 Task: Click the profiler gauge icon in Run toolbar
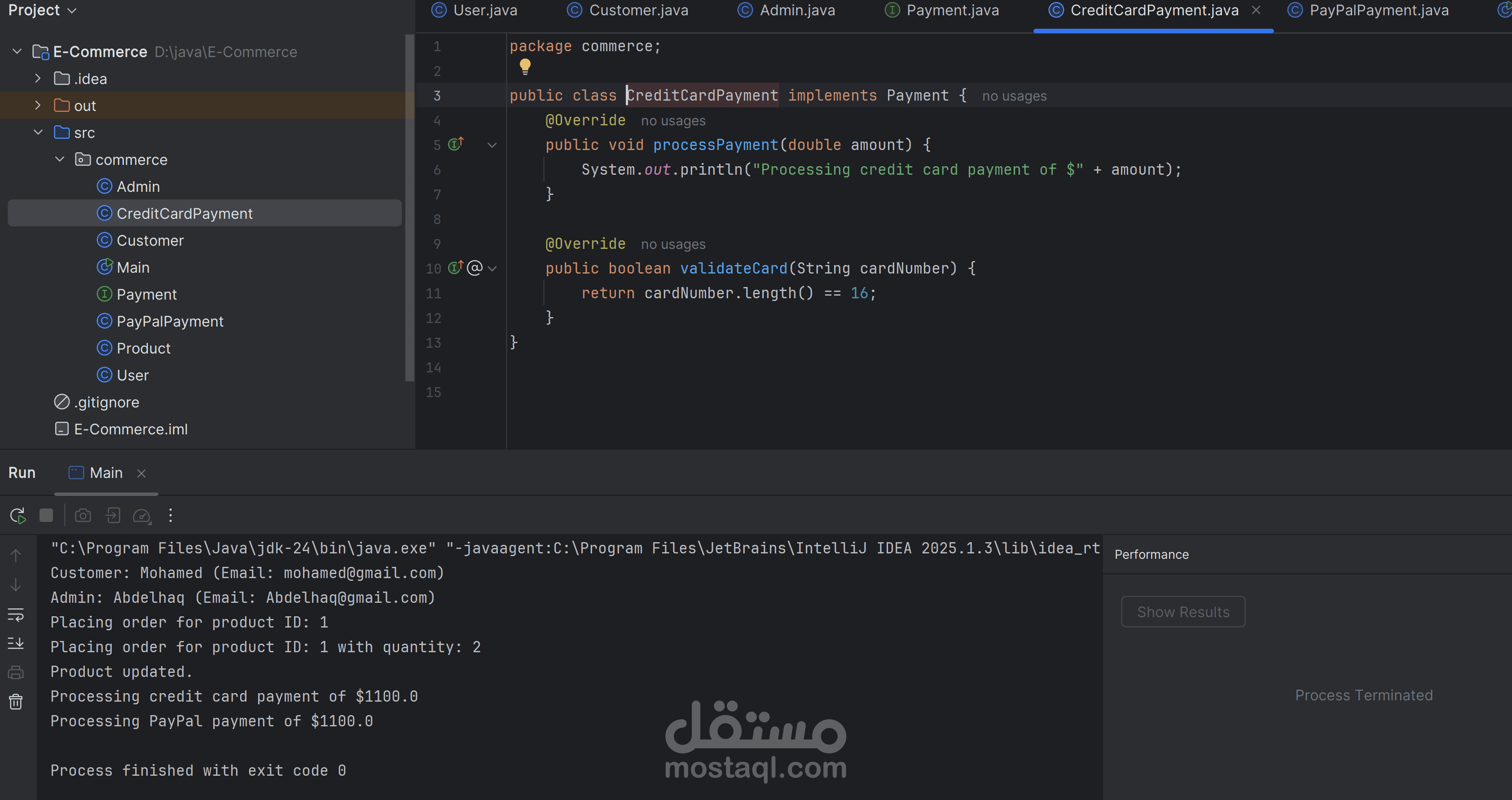[142, 516]
